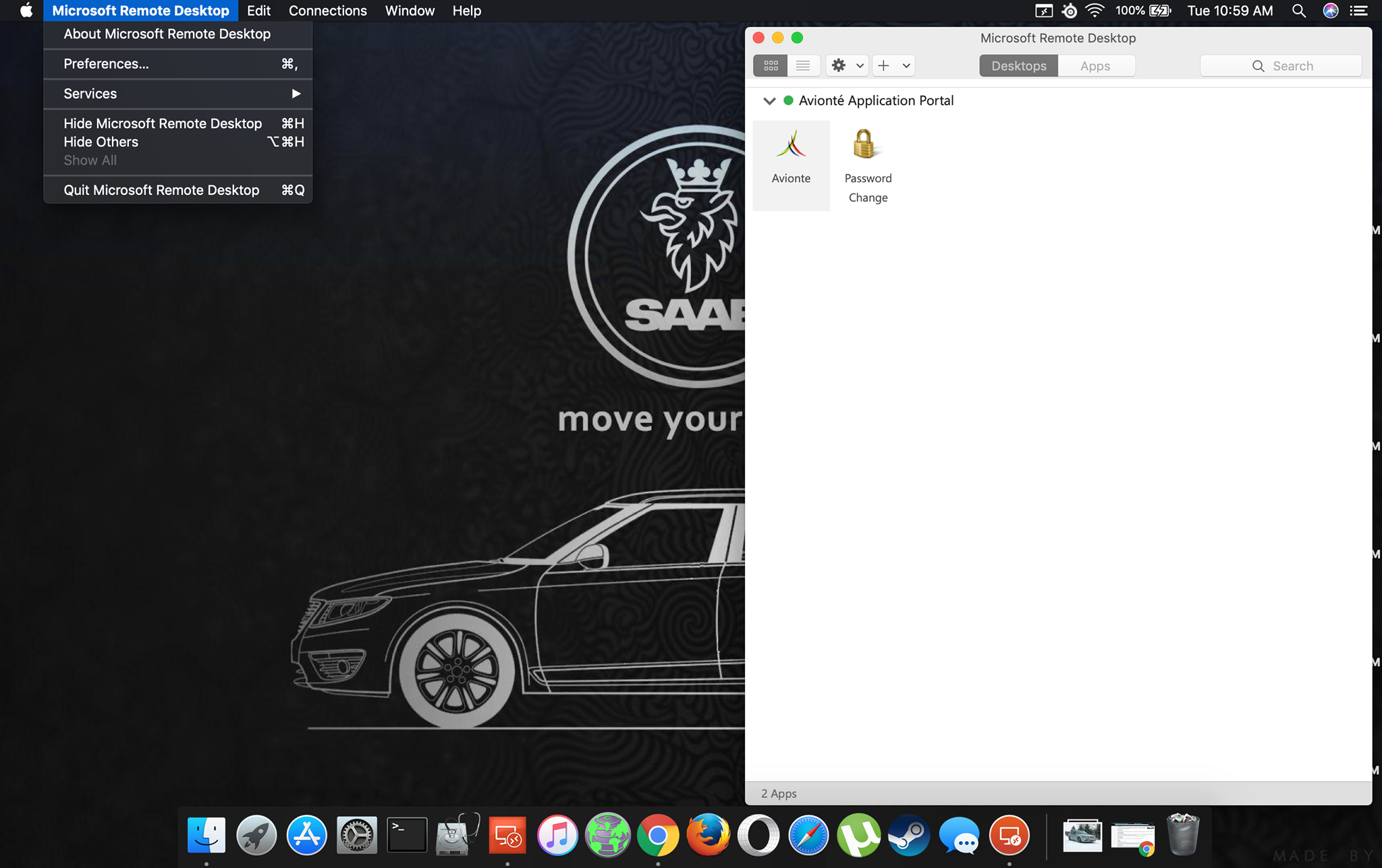
Task: Switch to the Apps tab
Action: 1095,65
